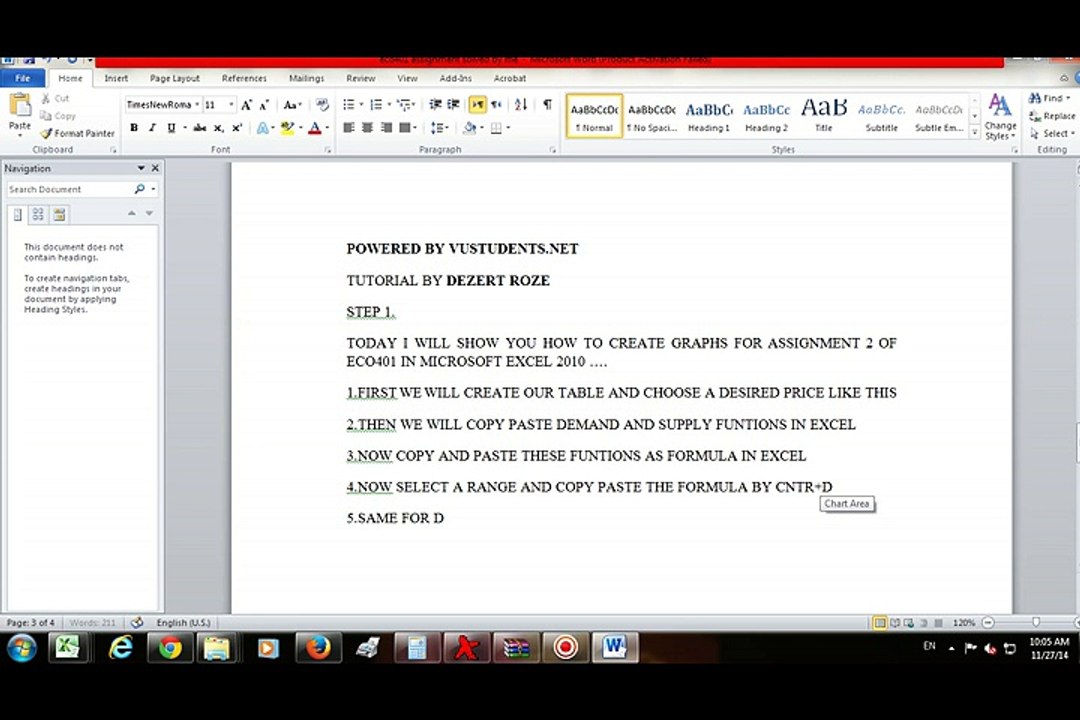
Task: Switch to the References tab
Action: click(x=244, y=79)
